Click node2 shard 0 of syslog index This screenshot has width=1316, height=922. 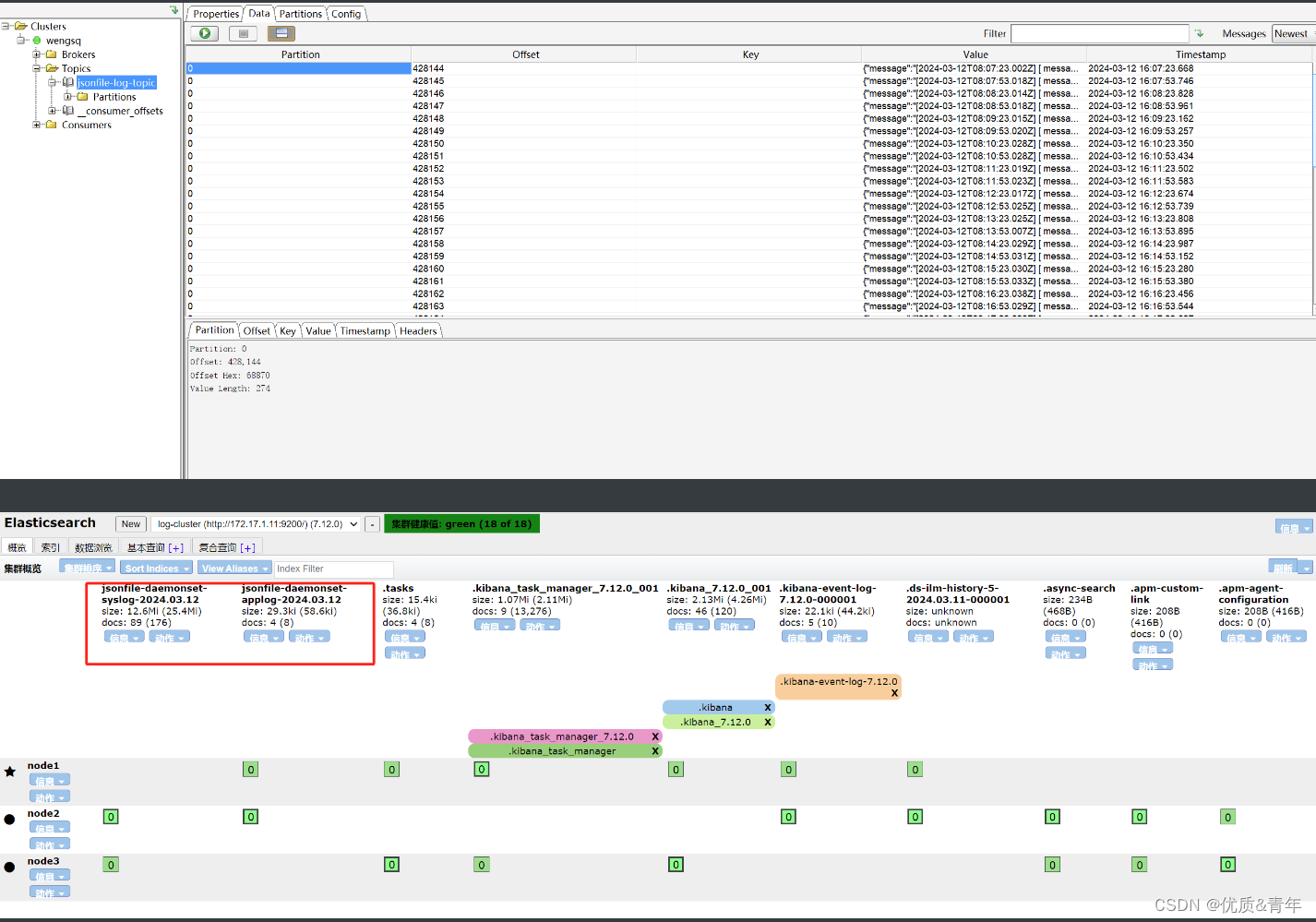111,817
